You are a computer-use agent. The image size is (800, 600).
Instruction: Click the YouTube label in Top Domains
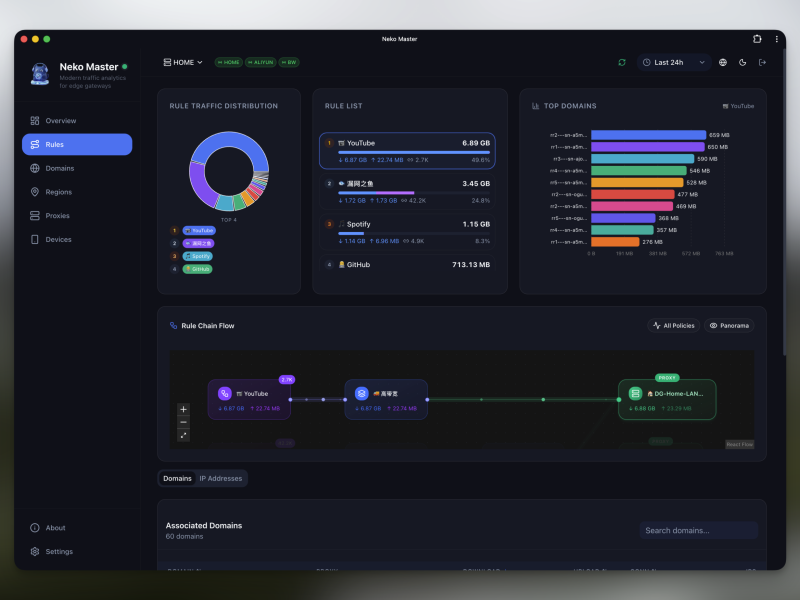(738, 106)
